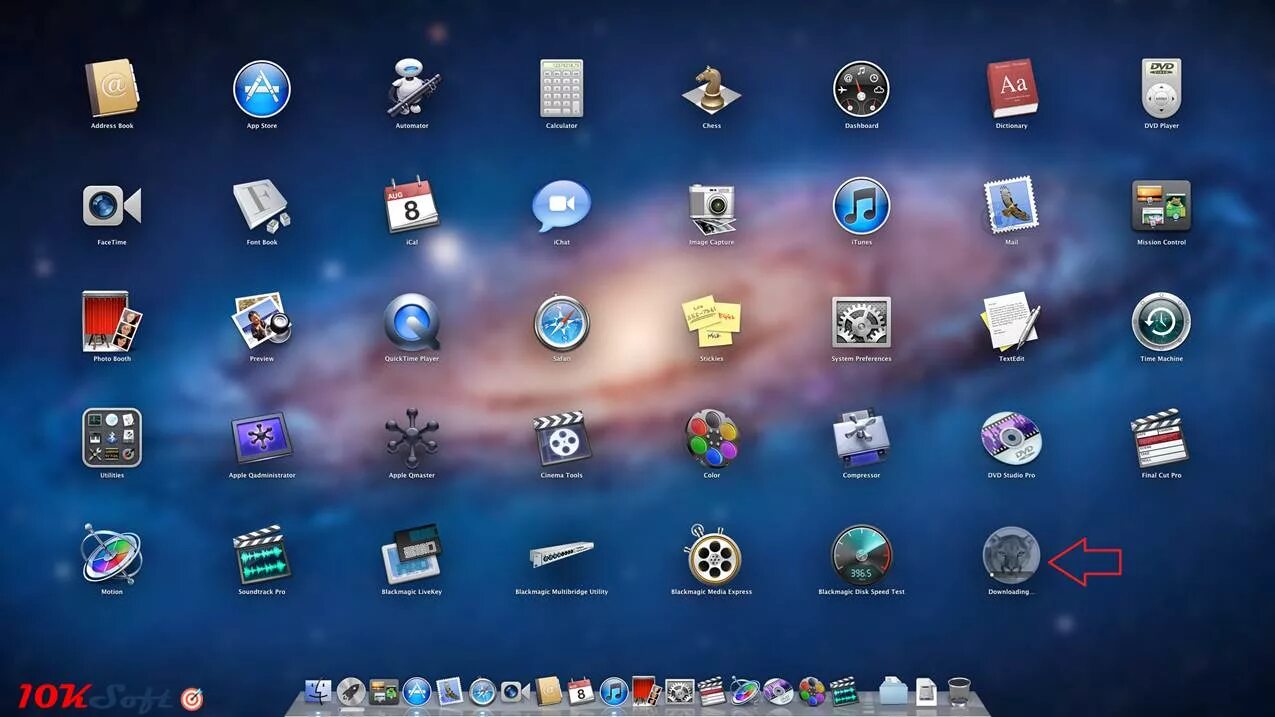Open the Dashboard app
This screenshot has height=717, width=1275.
coord(862,88)
